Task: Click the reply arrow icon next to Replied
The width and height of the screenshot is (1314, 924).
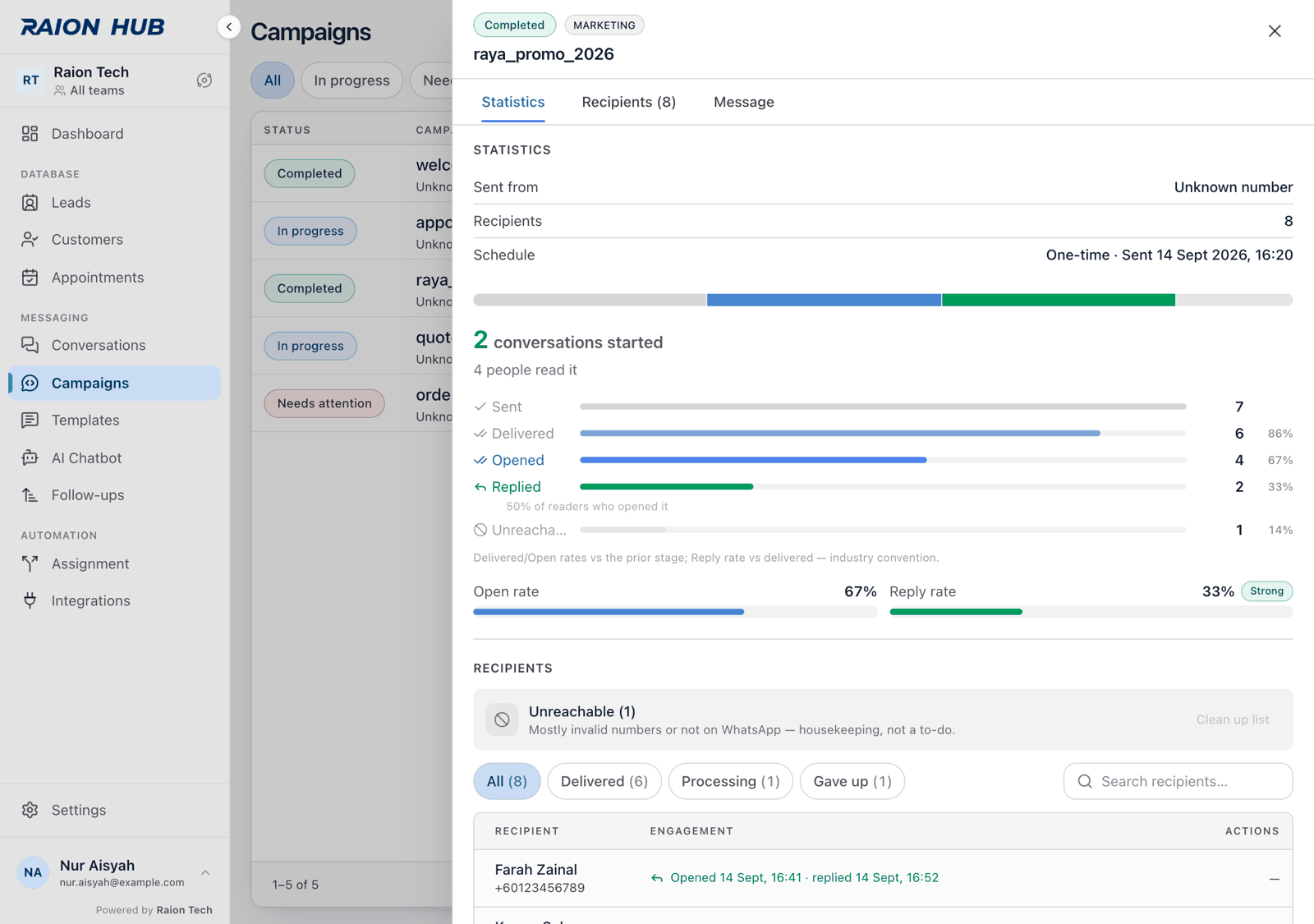Action: (480, 487)
